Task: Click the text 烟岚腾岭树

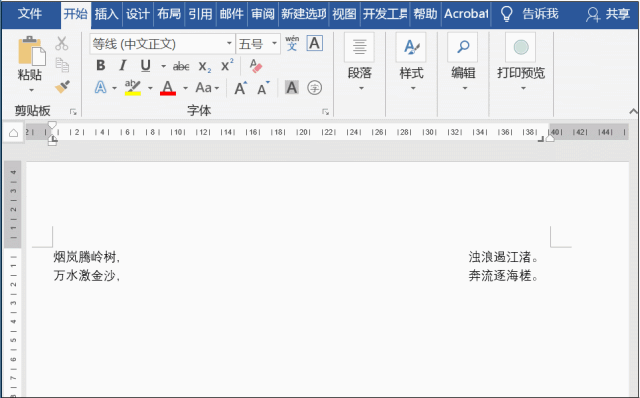Action: pyautogui.click(x=85, y=257)
